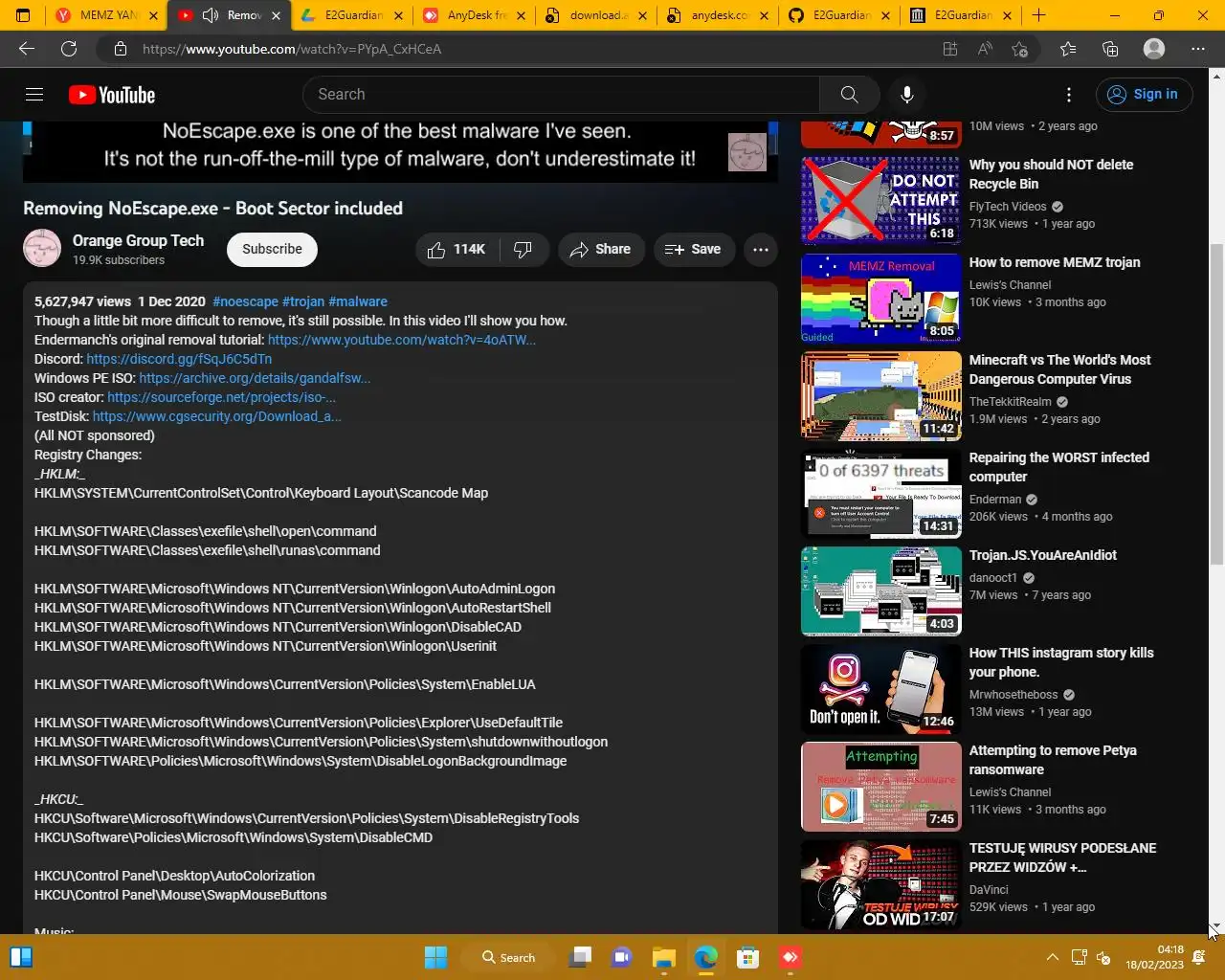Open AnyDesk icon on taskbar
This screenshot has width=1225, height=980.
(791, 957)
